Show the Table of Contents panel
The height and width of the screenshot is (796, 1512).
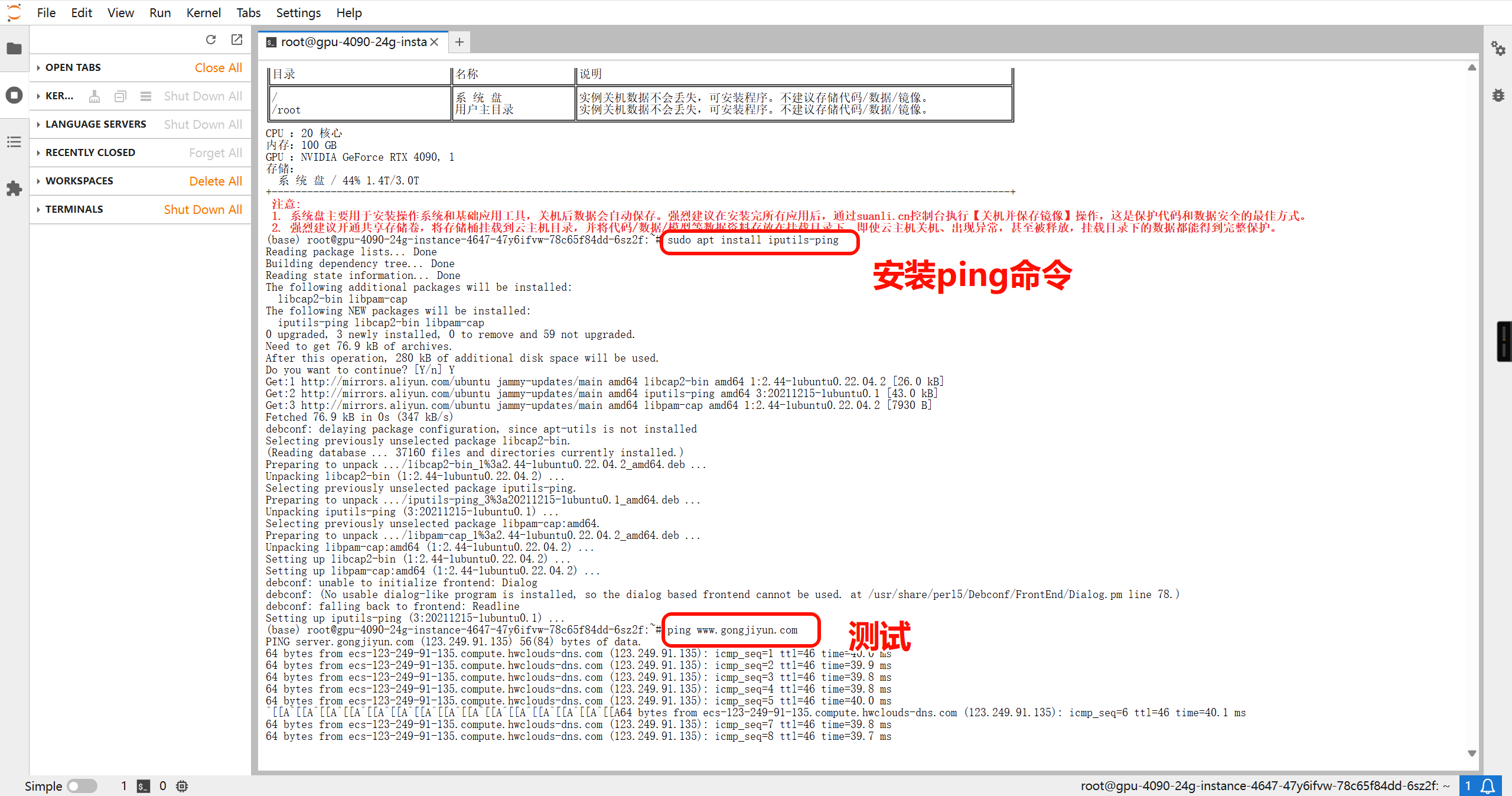click(x=14, y=142)
